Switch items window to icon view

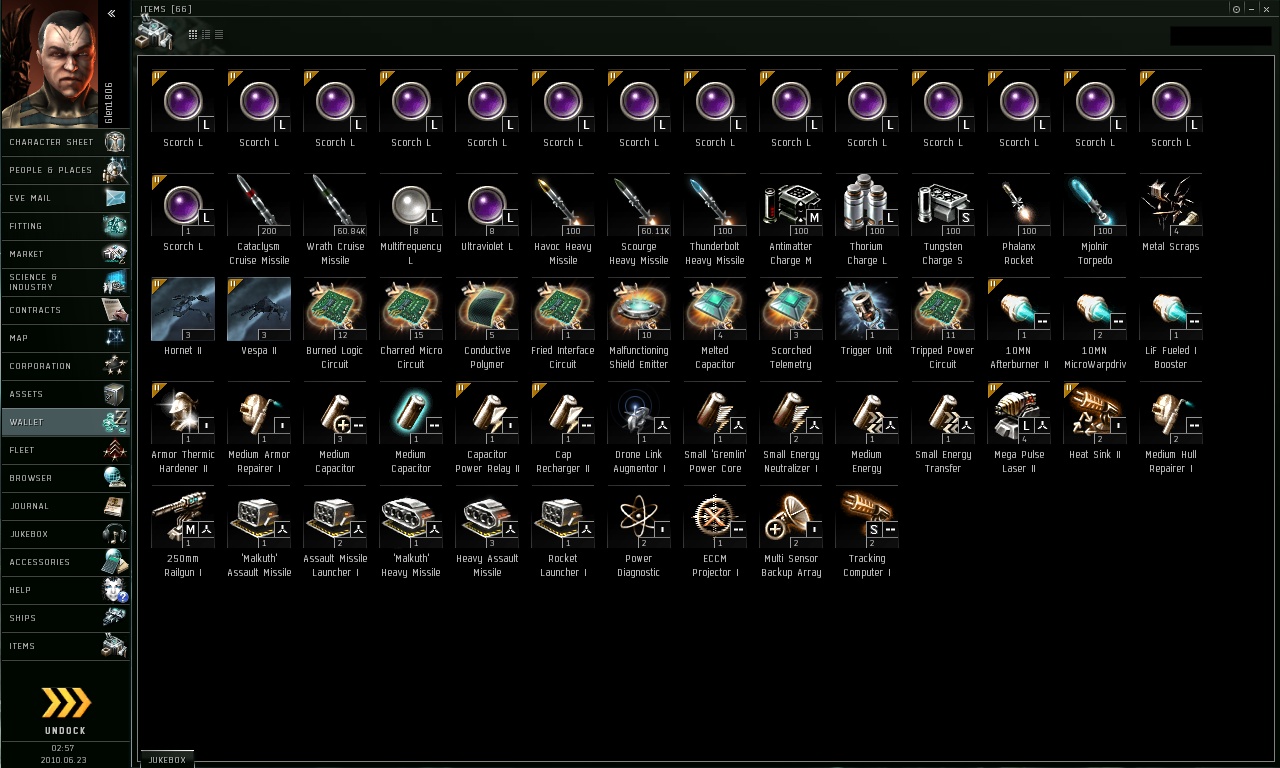coord(193,35)
